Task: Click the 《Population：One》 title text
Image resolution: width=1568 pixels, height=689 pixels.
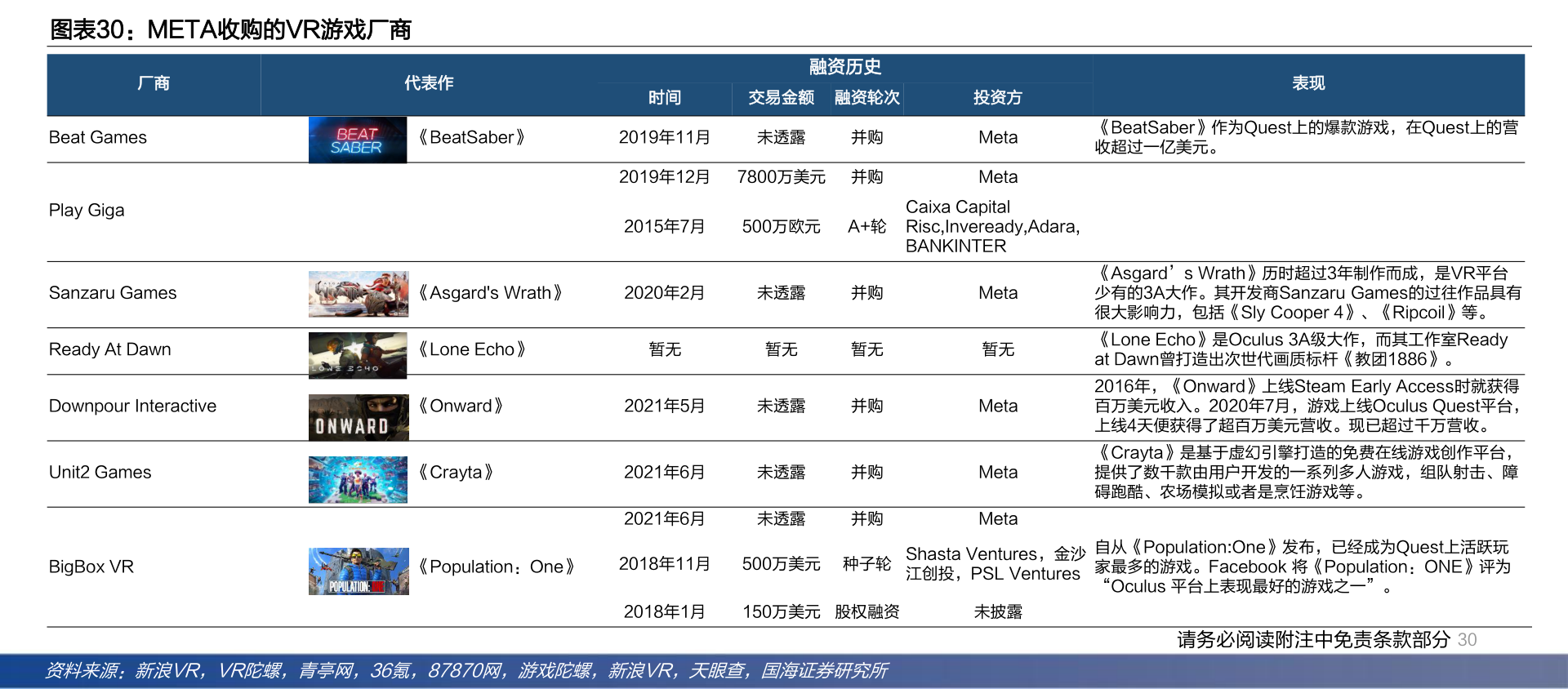Action: tap(496, 567)
